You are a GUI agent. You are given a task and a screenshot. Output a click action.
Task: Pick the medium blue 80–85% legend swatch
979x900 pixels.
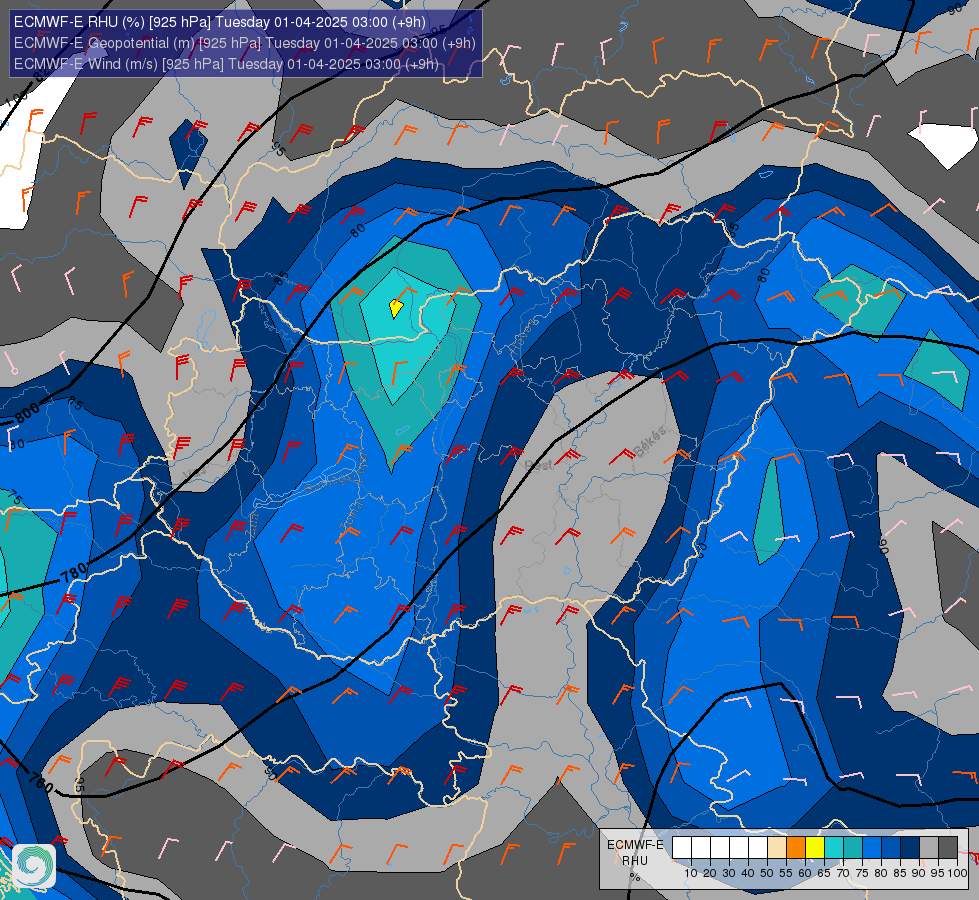pos(891,848)
